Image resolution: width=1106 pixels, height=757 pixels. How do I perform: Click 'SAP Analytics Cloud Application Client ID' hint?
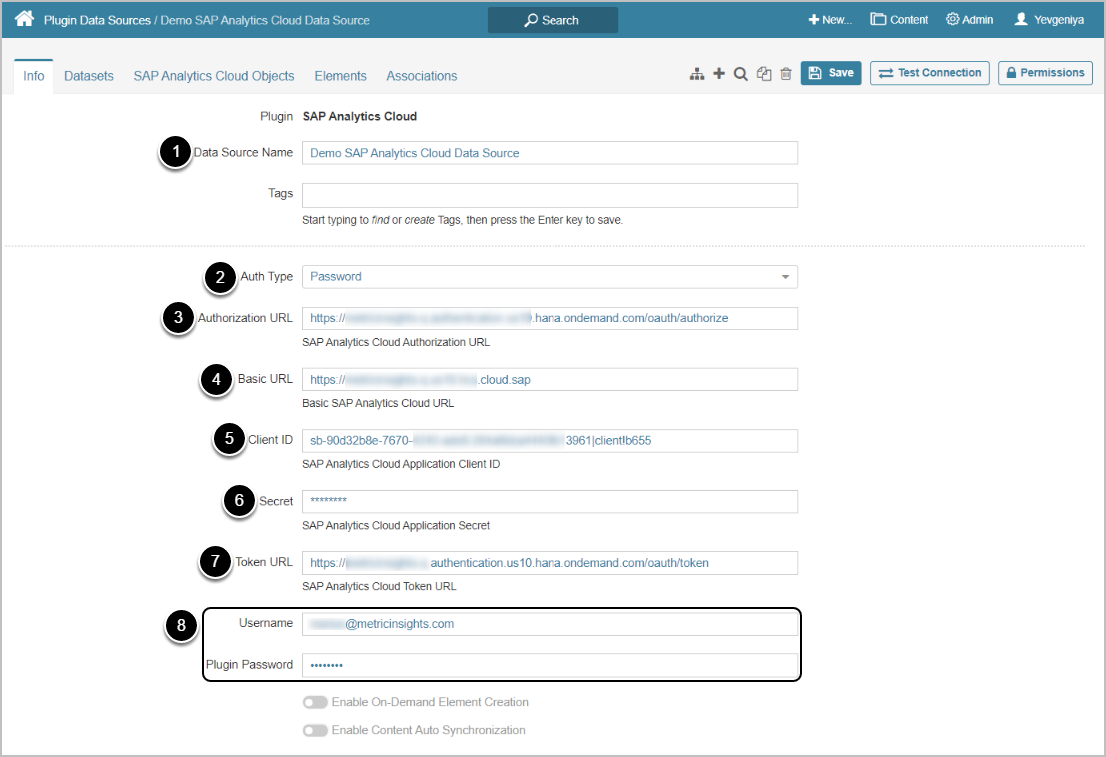pos(401,464)
